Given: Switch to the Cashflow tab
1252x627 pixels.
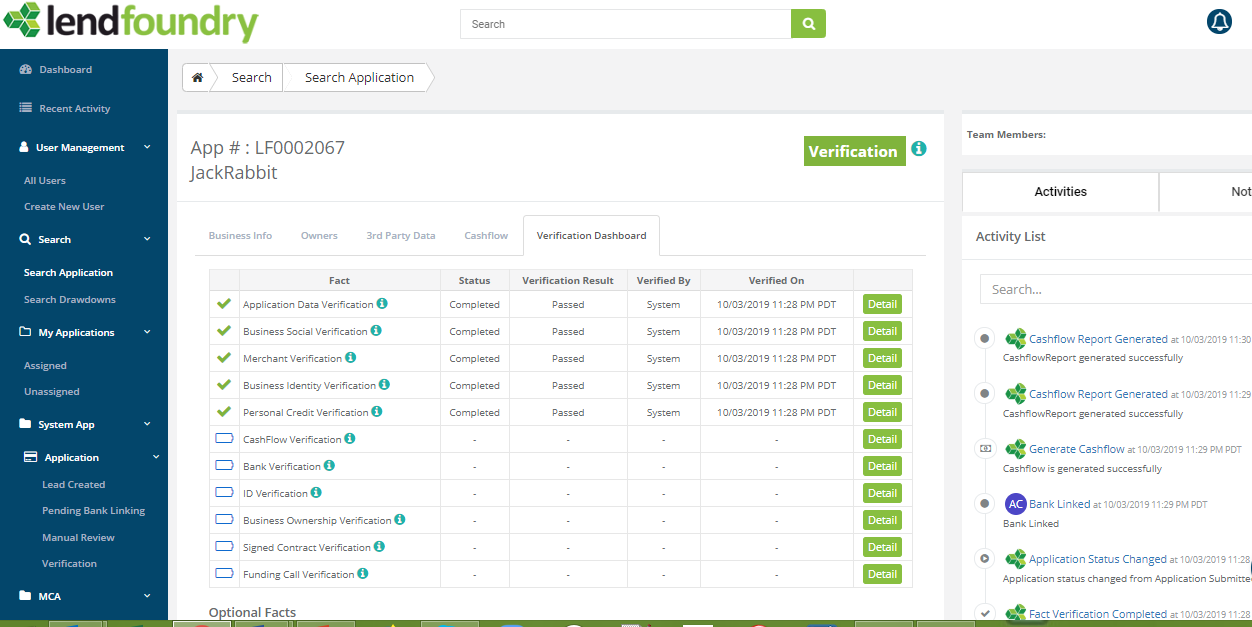Looking at the screenshot, I should click(x=485, y=235).
